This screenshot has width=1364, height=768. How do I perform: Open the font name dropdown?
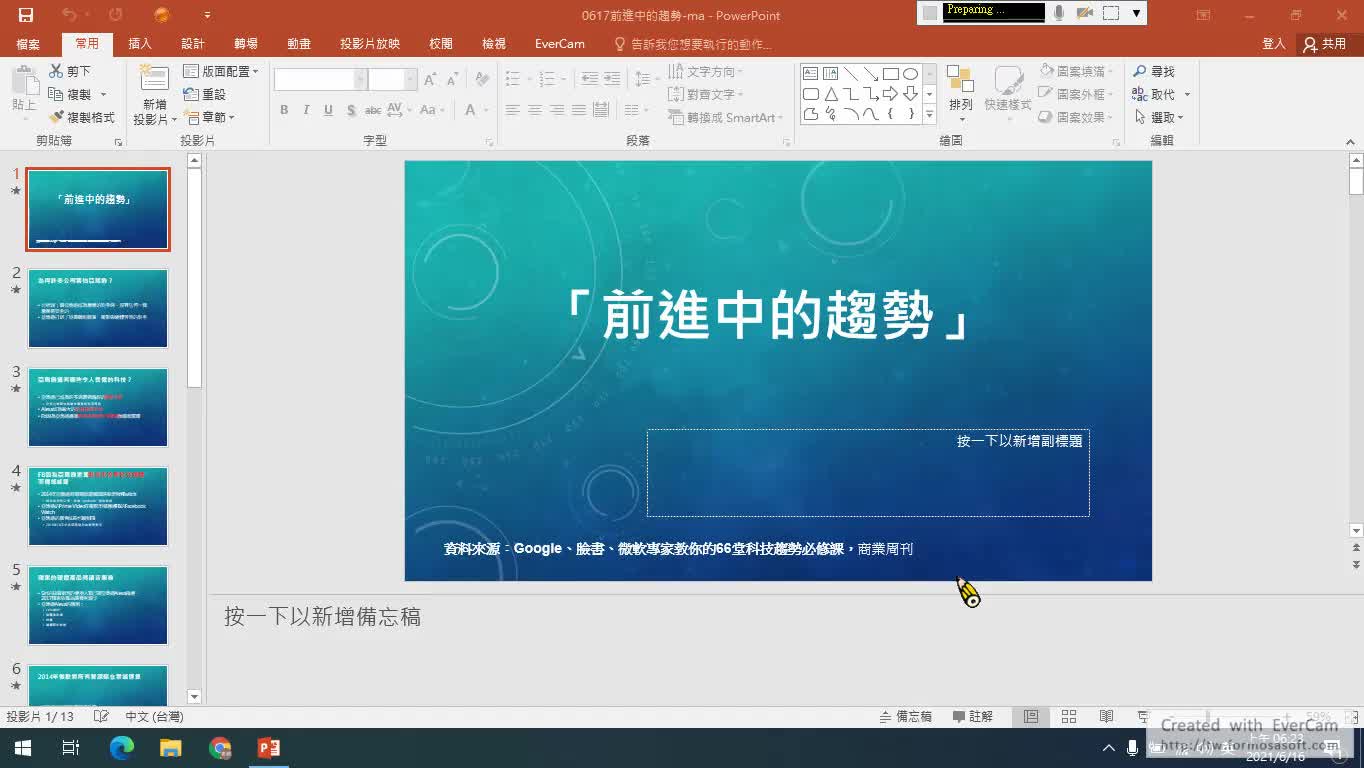[360, 80]
